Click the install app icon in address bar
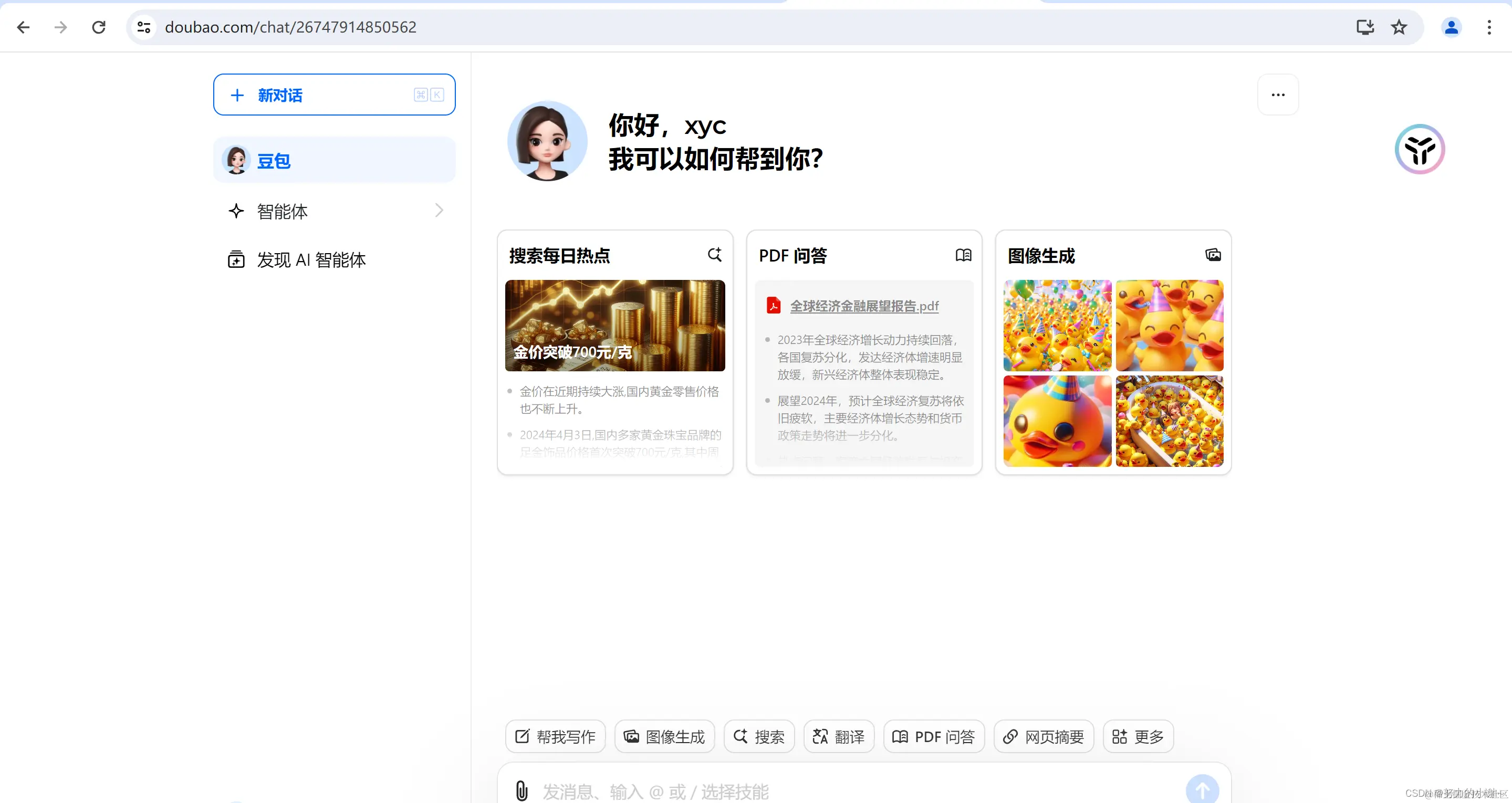This screenshot has width=1512, height=803. click(1365, 27)
